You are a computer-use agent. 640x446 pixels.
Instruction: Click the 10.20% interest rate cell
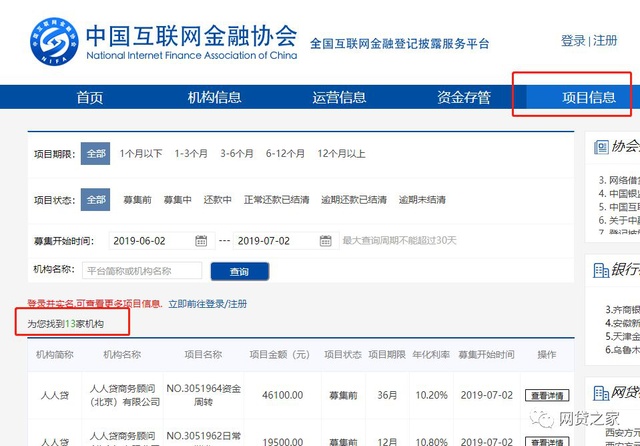pos(431,395)
